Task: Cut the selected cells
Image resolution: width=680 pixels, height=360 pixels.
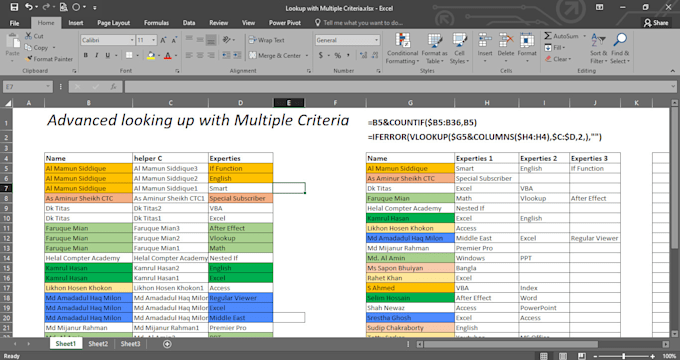Action: pyautogui.click(x=34, y=36)
